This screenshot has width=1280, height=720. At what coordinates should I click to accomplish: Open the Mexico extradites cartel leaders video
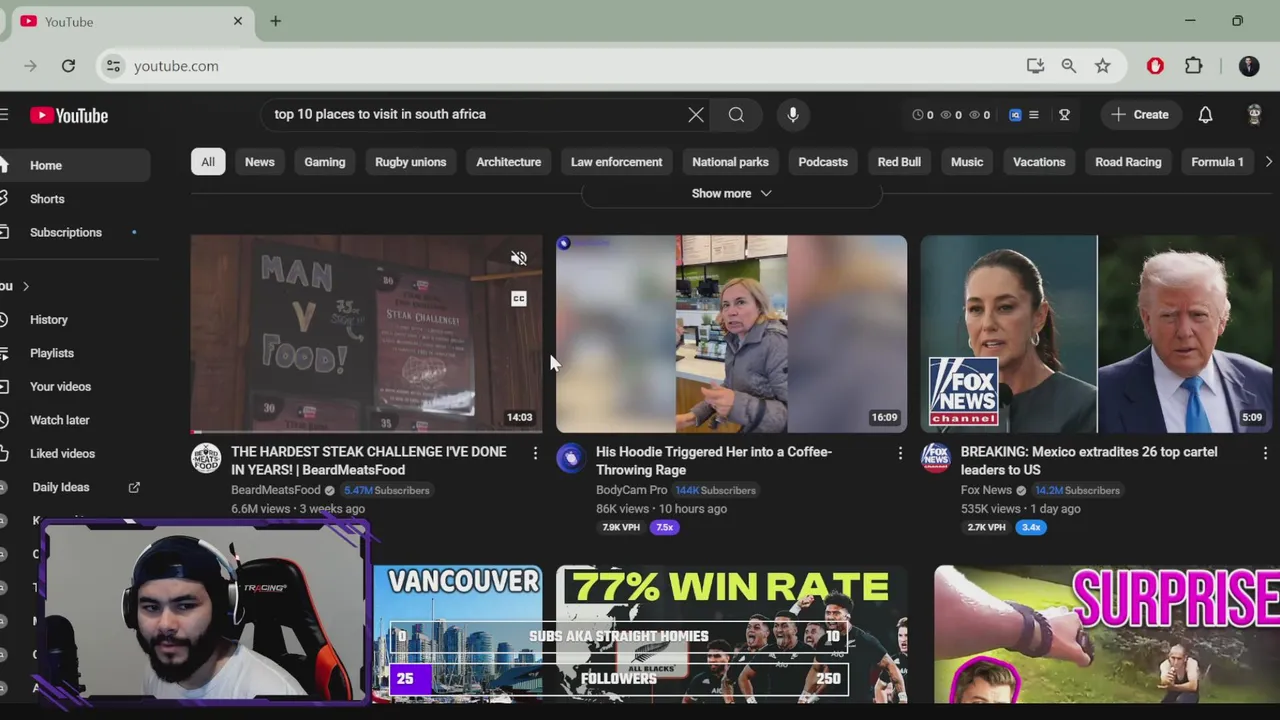coord(1089,461)
